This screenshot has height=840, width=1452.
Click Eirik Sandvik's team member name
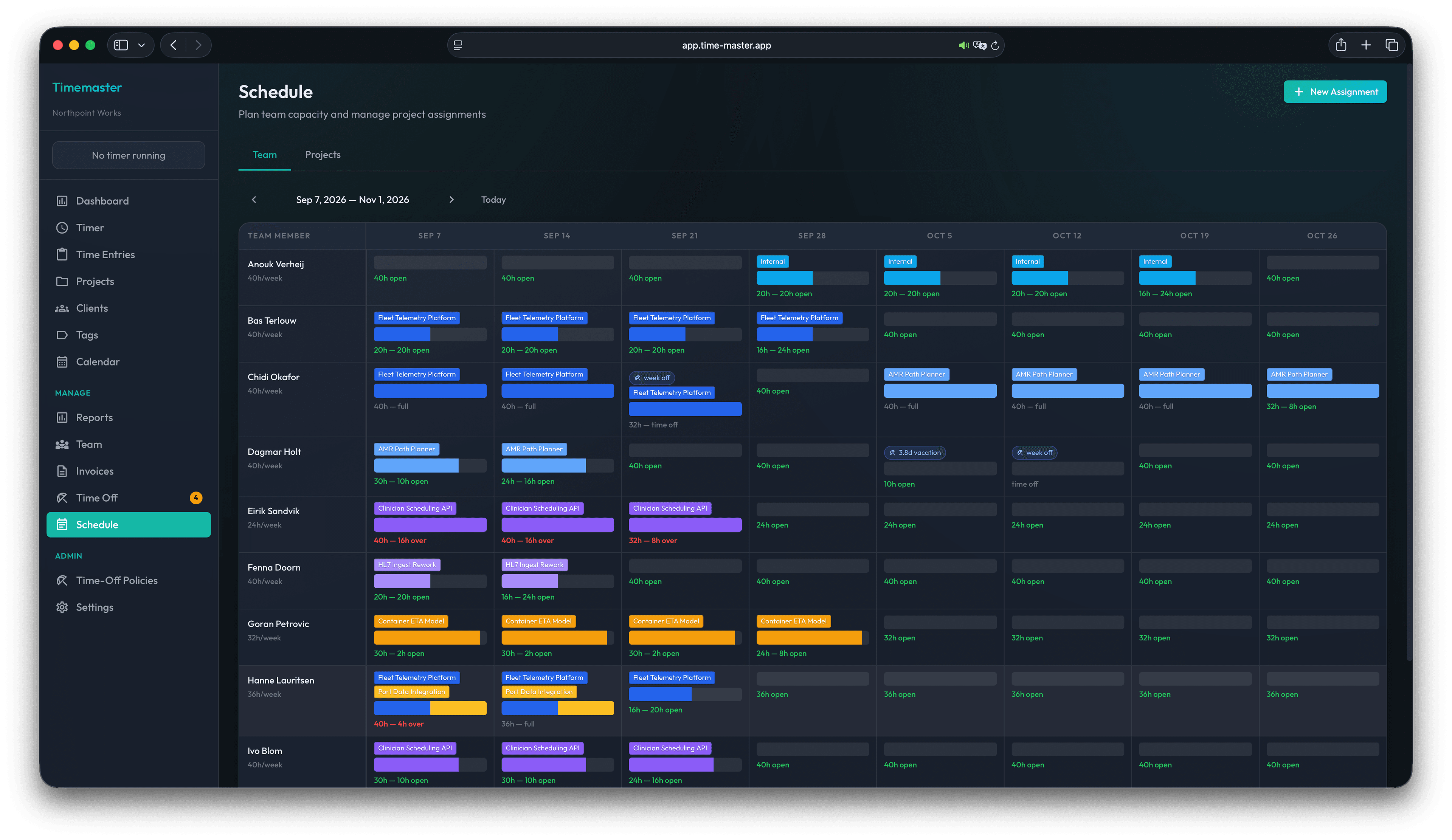(x=274, y=511)
